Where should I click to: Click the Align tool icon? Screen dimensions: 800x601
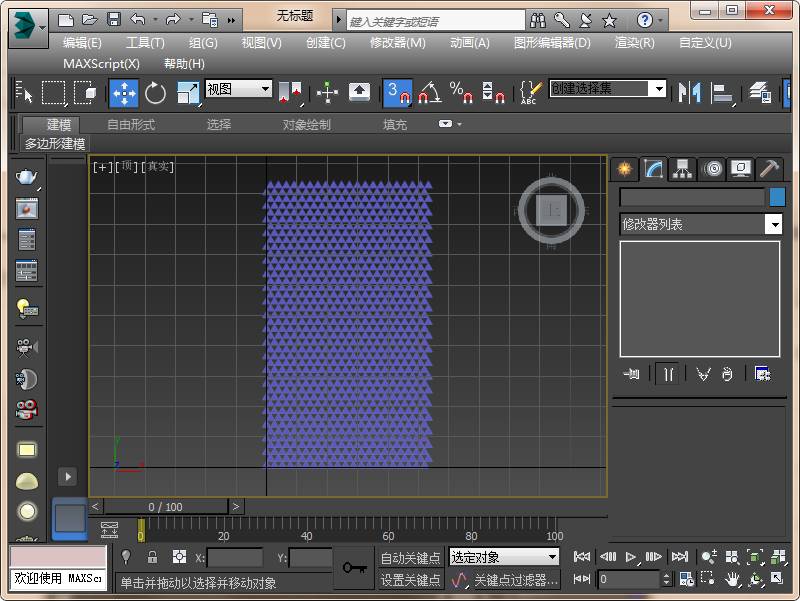(722, 93)
